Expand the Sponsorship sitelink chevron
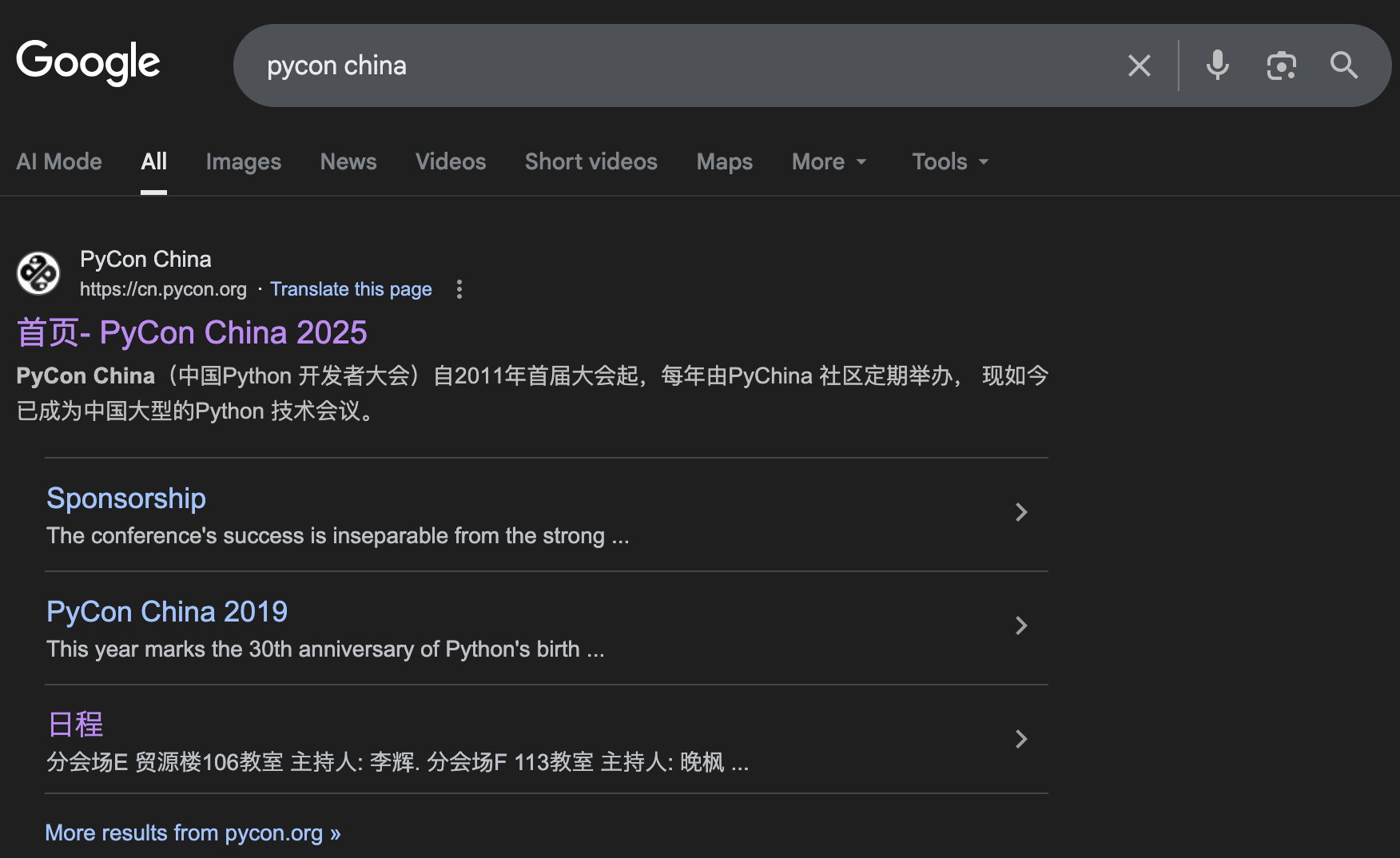 (1020, 512)
